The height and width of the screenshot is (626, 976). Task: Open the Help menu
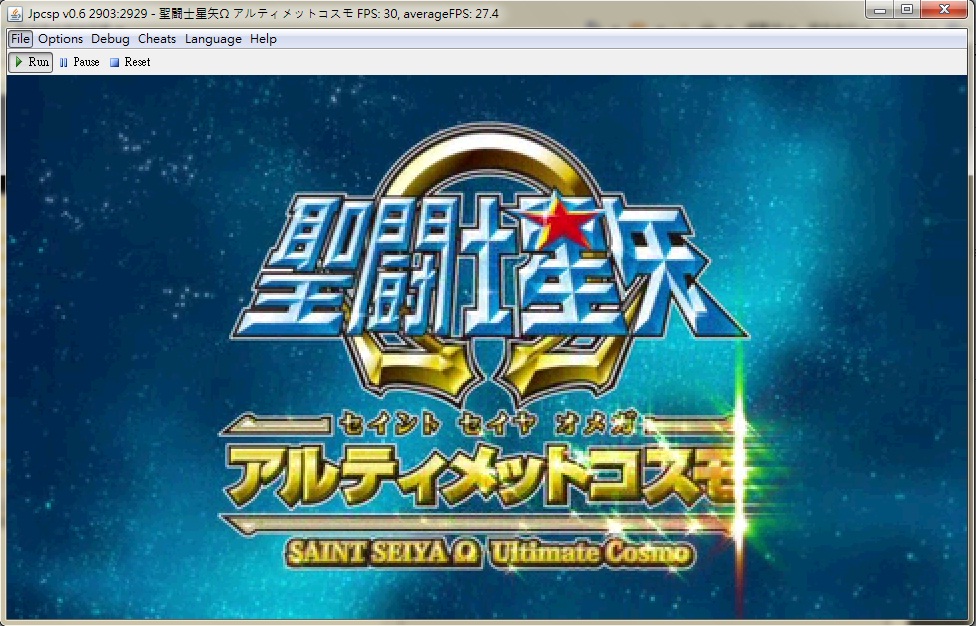pos(263,39)
